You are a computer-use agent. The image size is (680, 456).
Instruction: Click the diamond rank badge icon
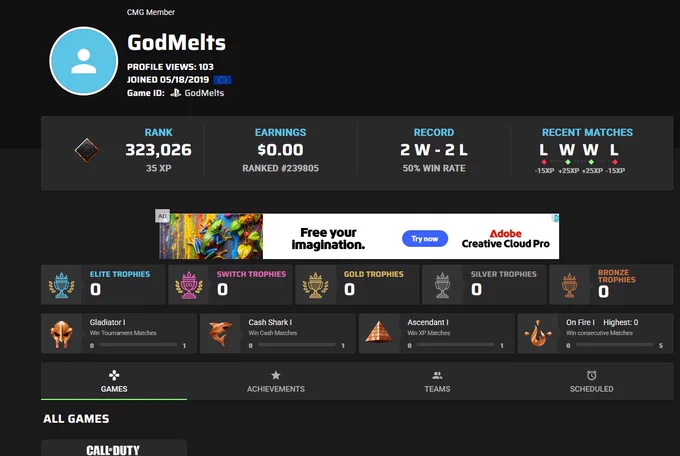click(x=87, y=151)
